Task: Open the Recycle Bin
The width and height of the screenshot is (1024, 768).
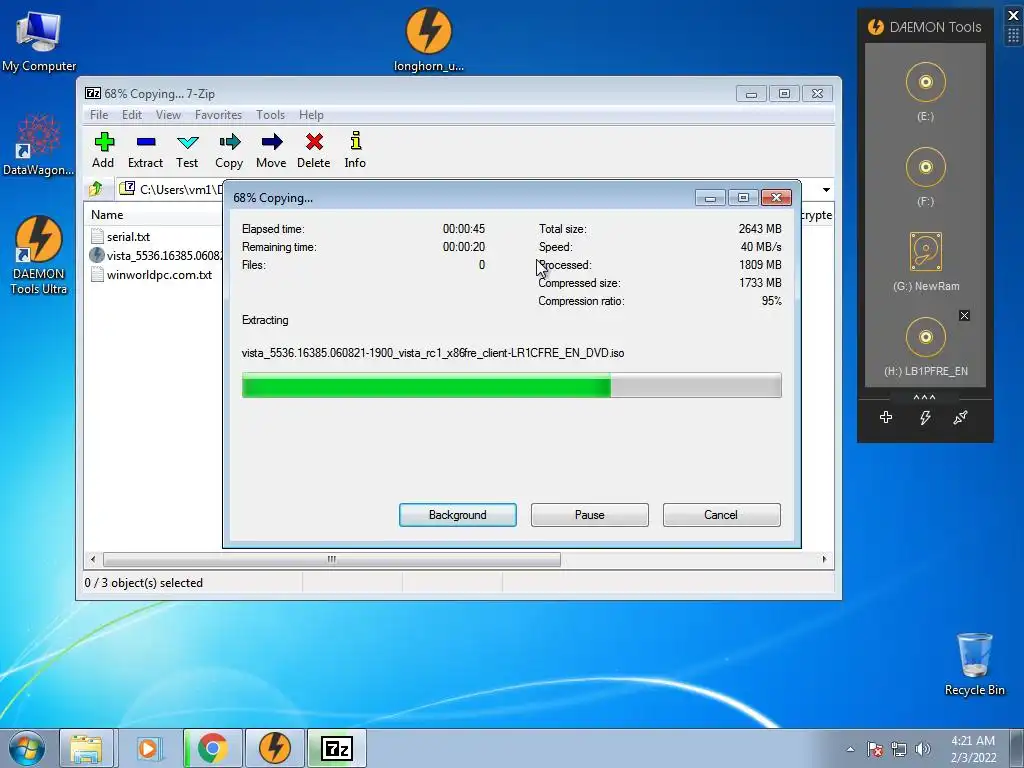Action: 974,664
